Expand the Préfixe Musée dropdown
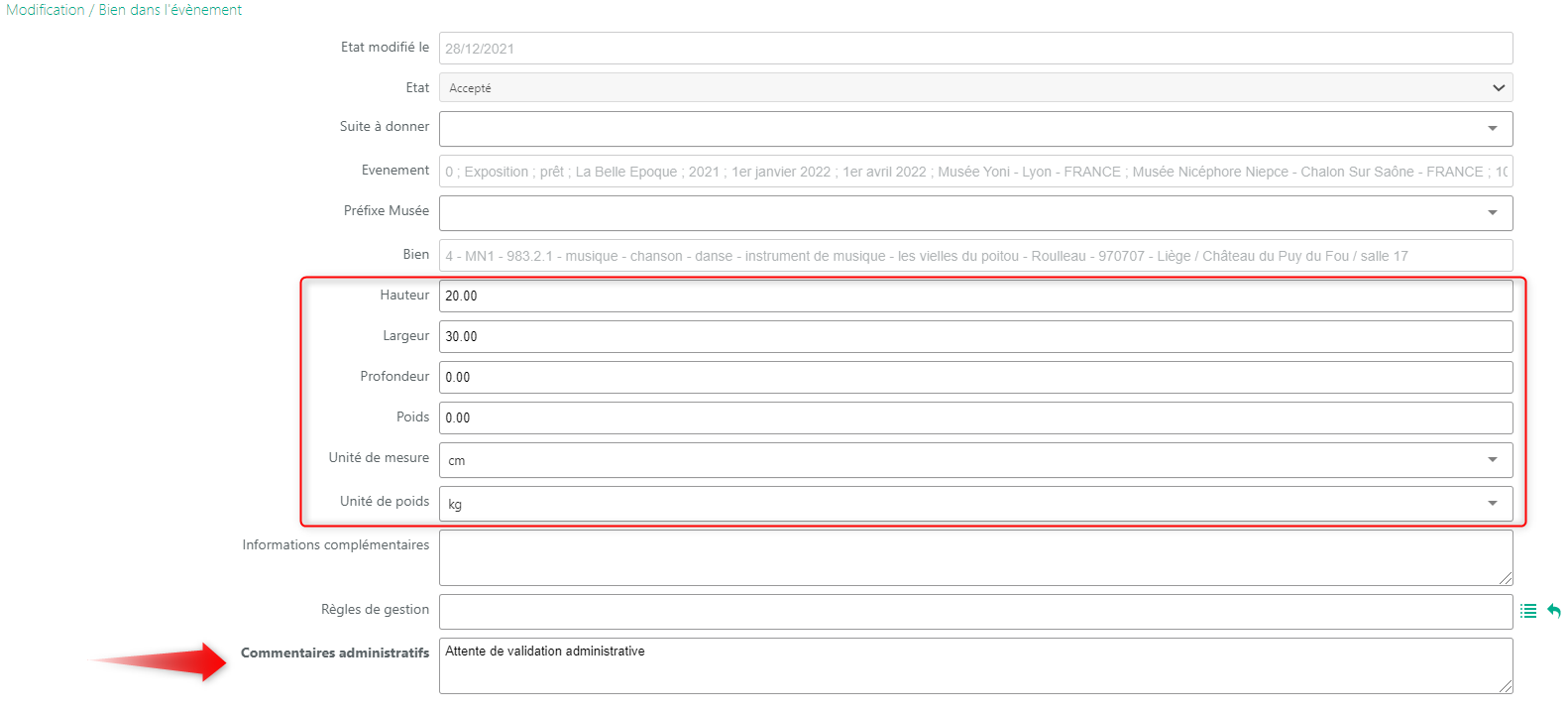The image size is (1568, 713). click(975, 213)
